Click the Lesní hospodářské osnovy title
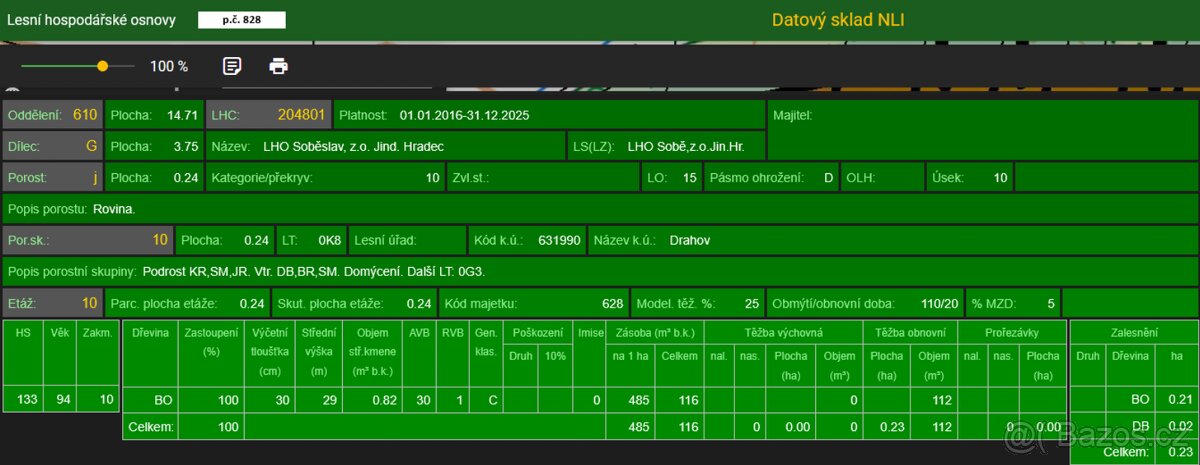Viewport: 1200px width, 465px height. [x=94, y=20]
